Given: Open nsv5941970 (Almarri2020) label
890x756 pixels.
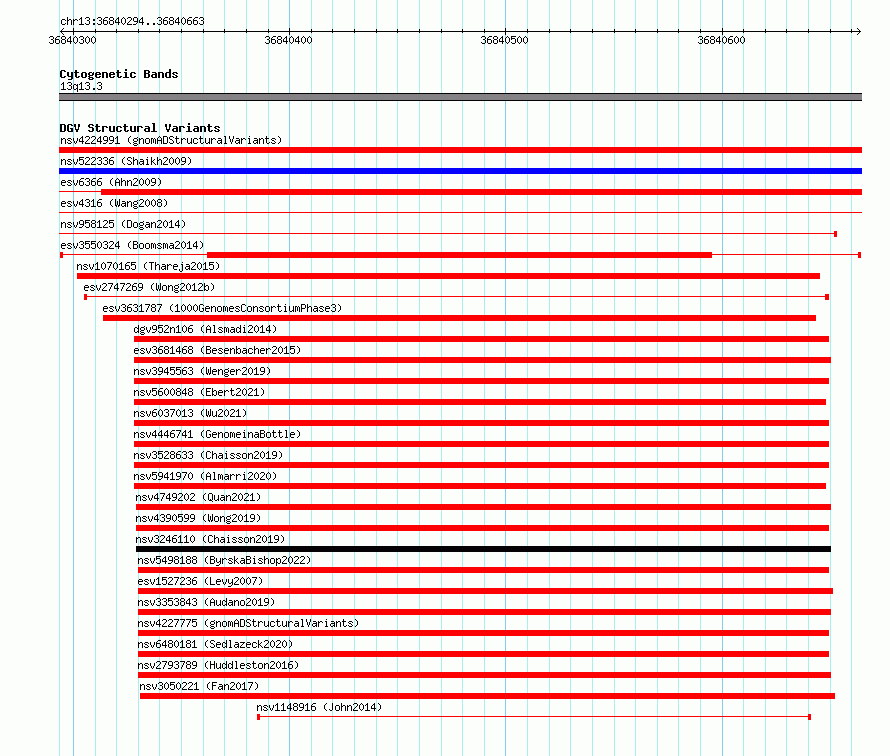Looking at the screenshot, I should [205, 476].
